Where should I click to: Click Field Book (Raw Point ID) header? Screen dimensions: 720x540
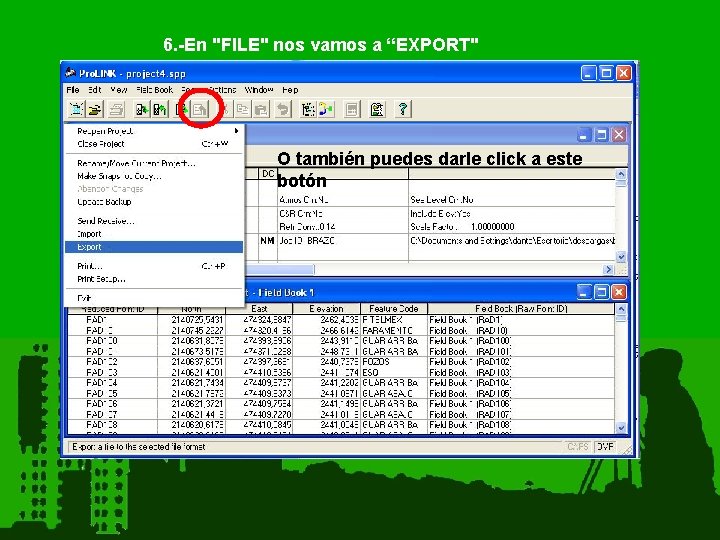[x=521, y=309]
